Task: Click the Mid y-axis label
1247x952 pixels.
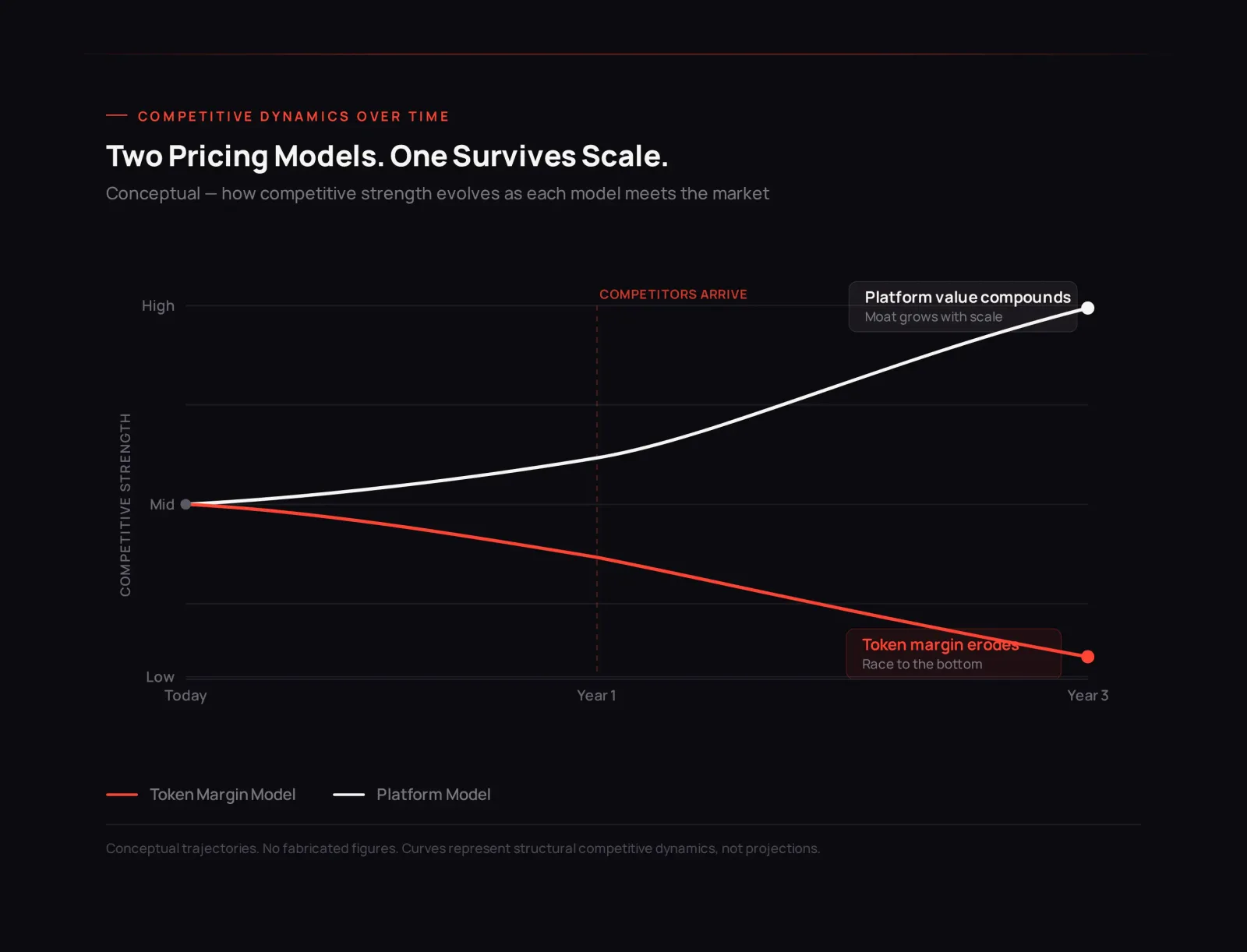Action: [162, 505]
